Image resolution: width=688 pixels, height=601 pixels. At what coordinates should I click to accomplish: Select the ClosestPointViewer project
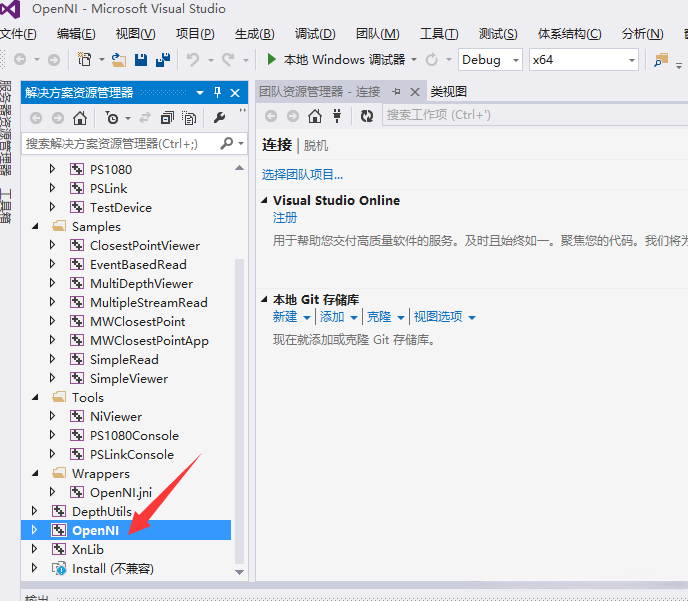(145, 246)
